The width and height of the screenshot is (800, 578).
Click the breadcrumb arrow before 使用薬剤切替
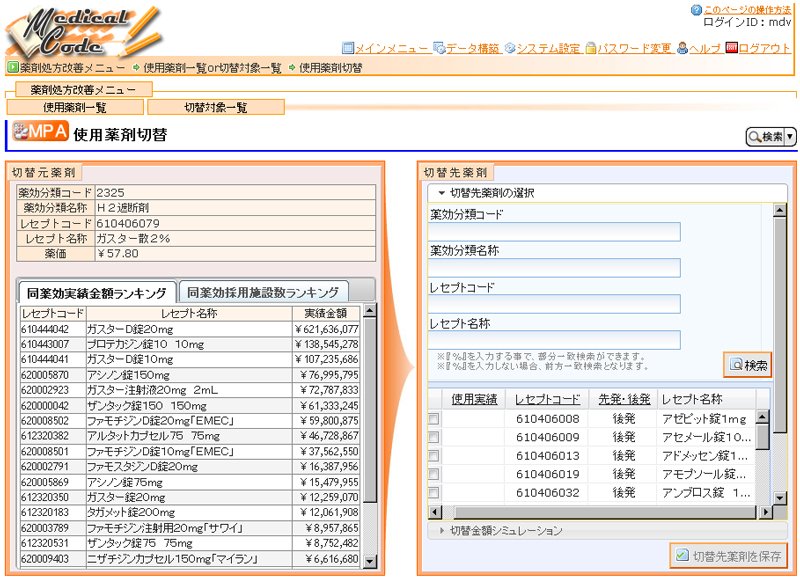(x=292, y=67)
